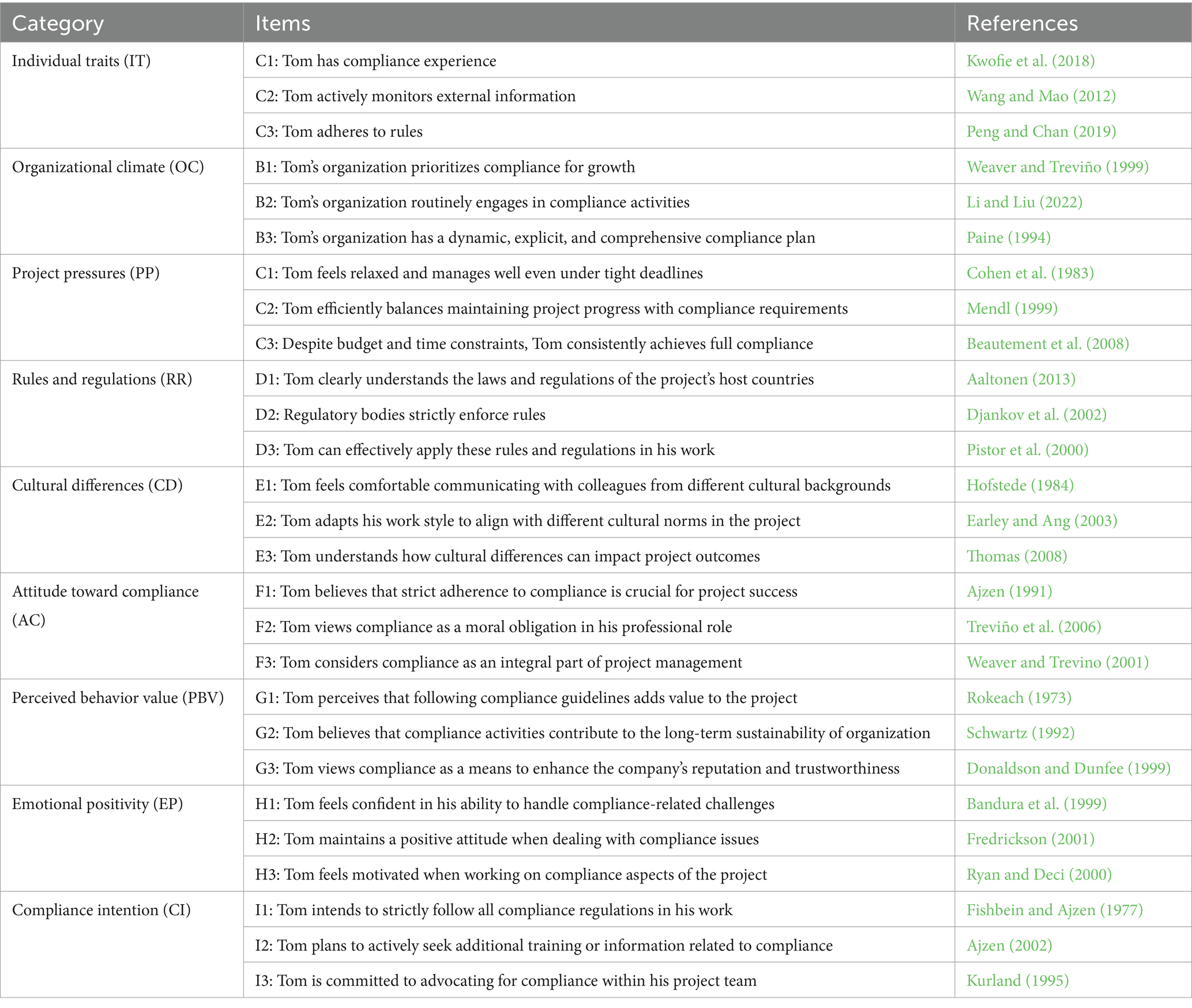The height and width of the screenshot is (1008, 1192).
Task: Click the Fredrickson (2001) citation
Action: [x=1031, y=839]
